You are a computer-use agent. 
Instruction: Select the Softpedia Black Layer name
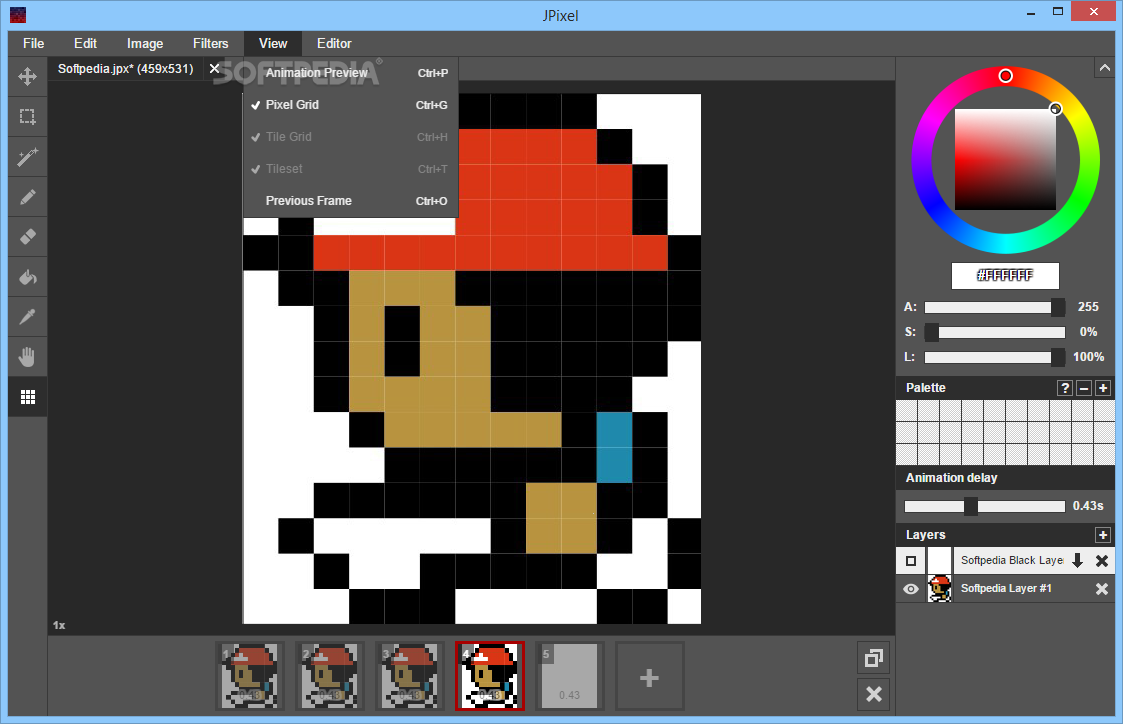click(1011, 561)
